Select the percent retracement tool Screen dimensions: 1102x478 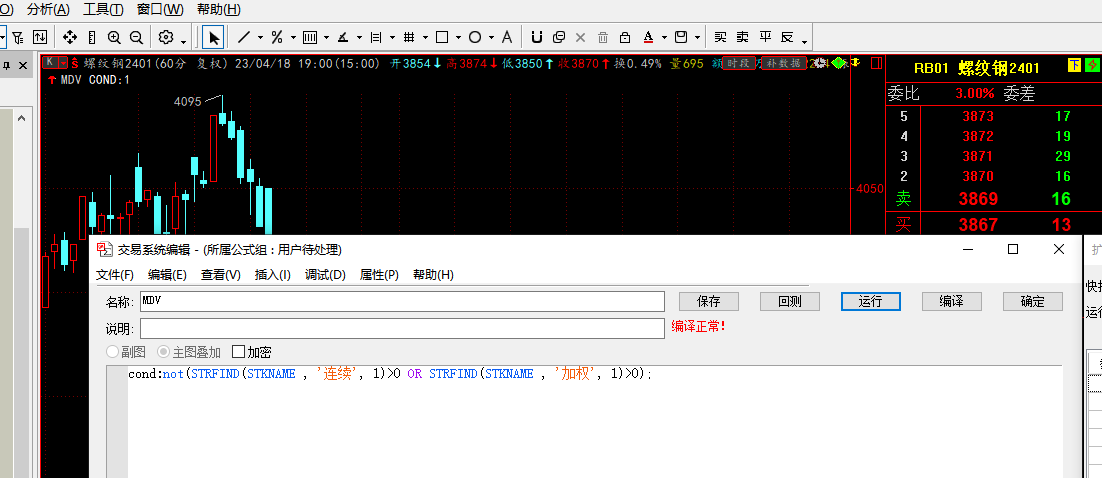[277, 37]
